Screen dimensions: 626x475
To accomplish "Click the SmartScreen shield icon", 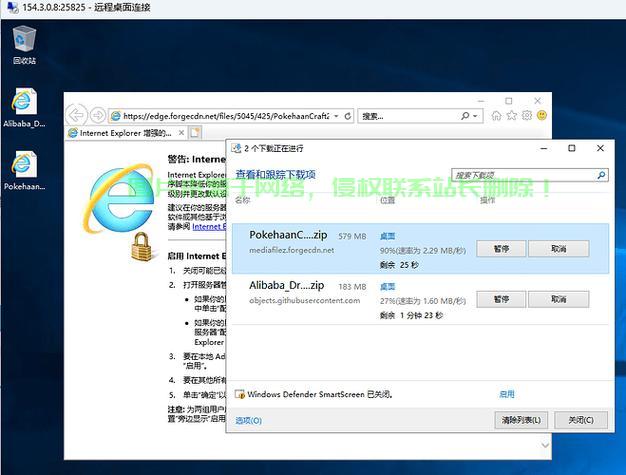I will click(240, 394).
